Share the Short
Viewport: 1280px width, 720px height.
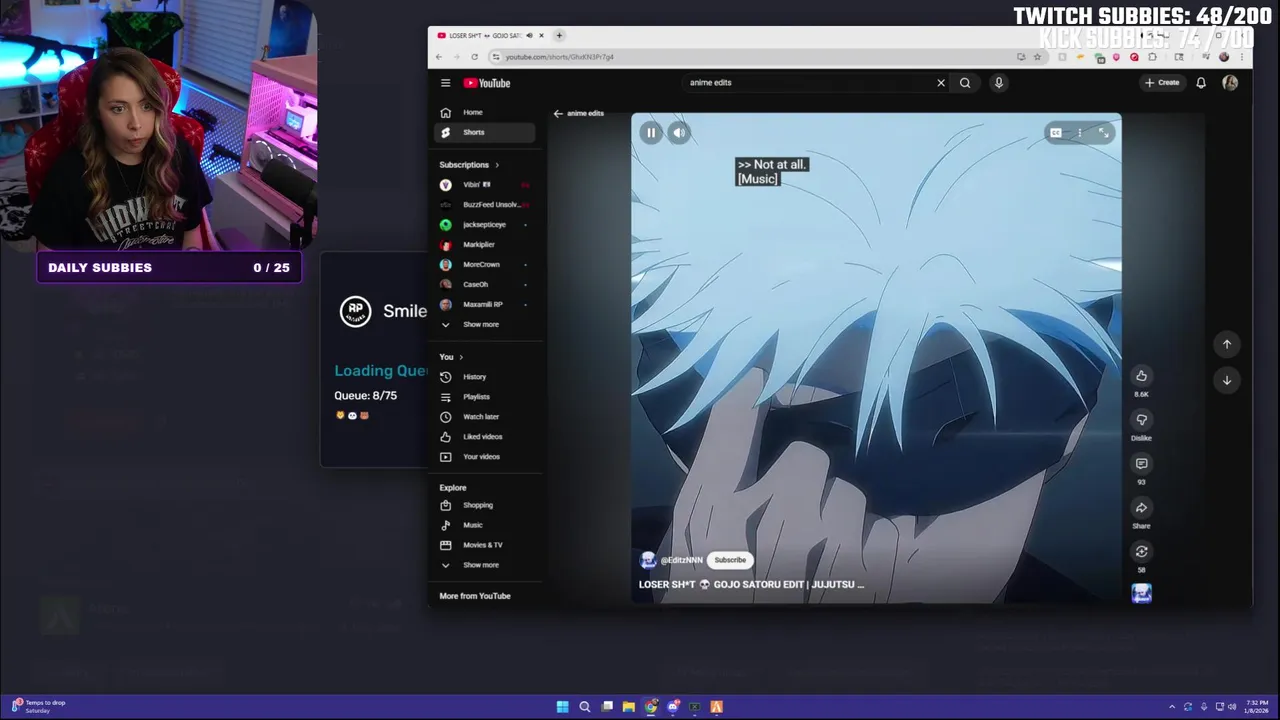pos(1141,508)
